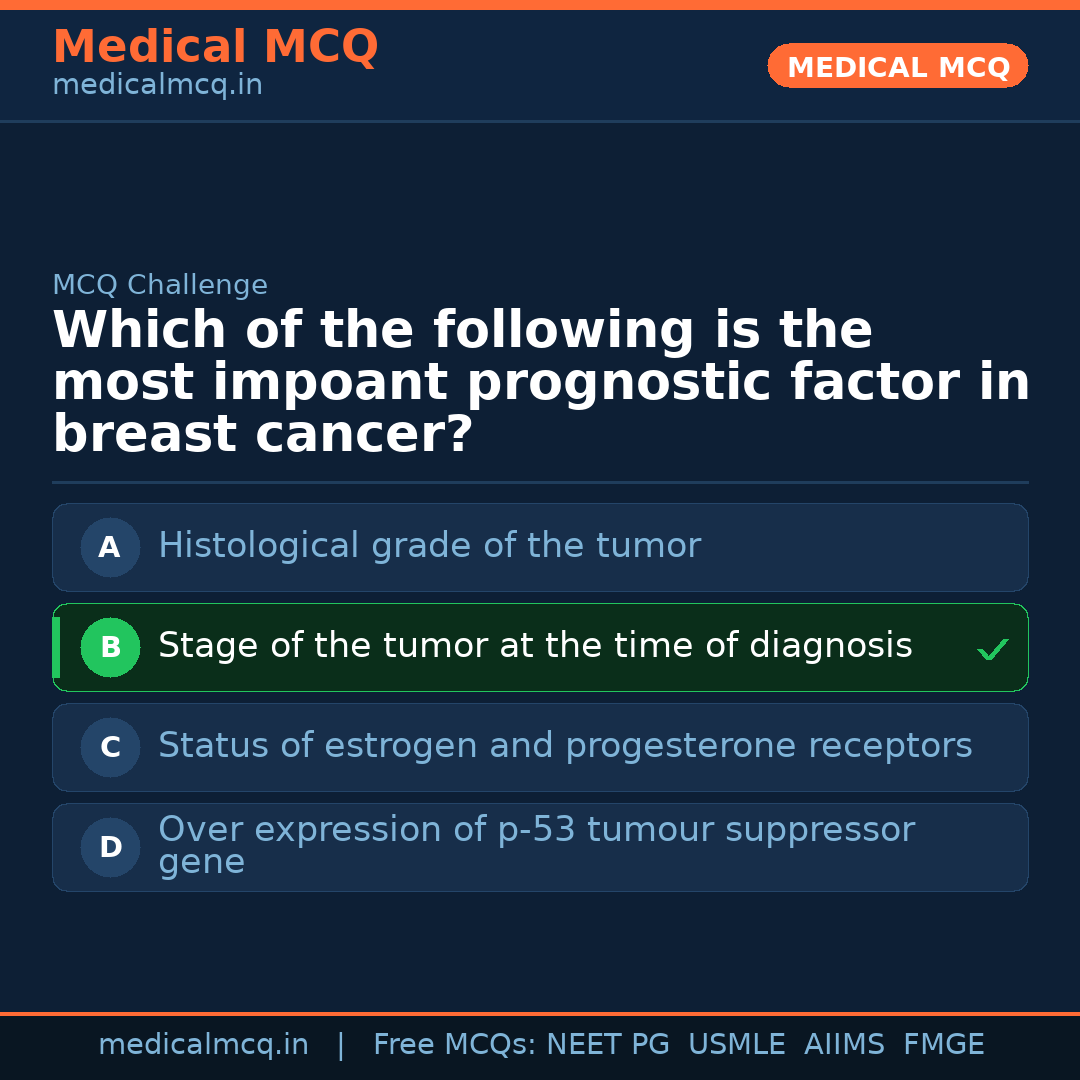Choose "Status of estrogen and progesterone receptors" text

pyautogui.click(x=565, y=746)
